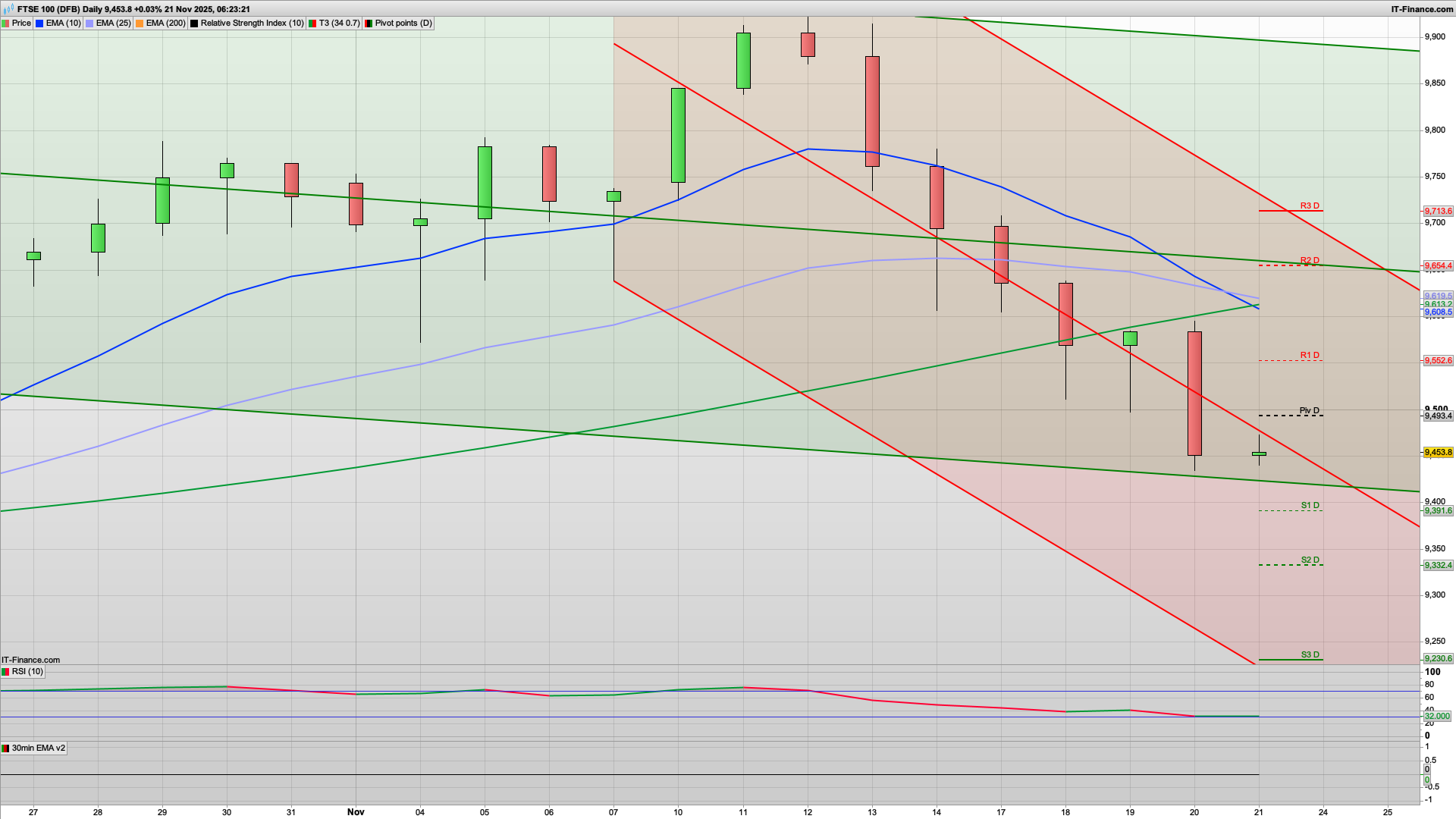Toggle the EMA (25) overlay via its legend label
1456x819 pixels.
(112, 23)
